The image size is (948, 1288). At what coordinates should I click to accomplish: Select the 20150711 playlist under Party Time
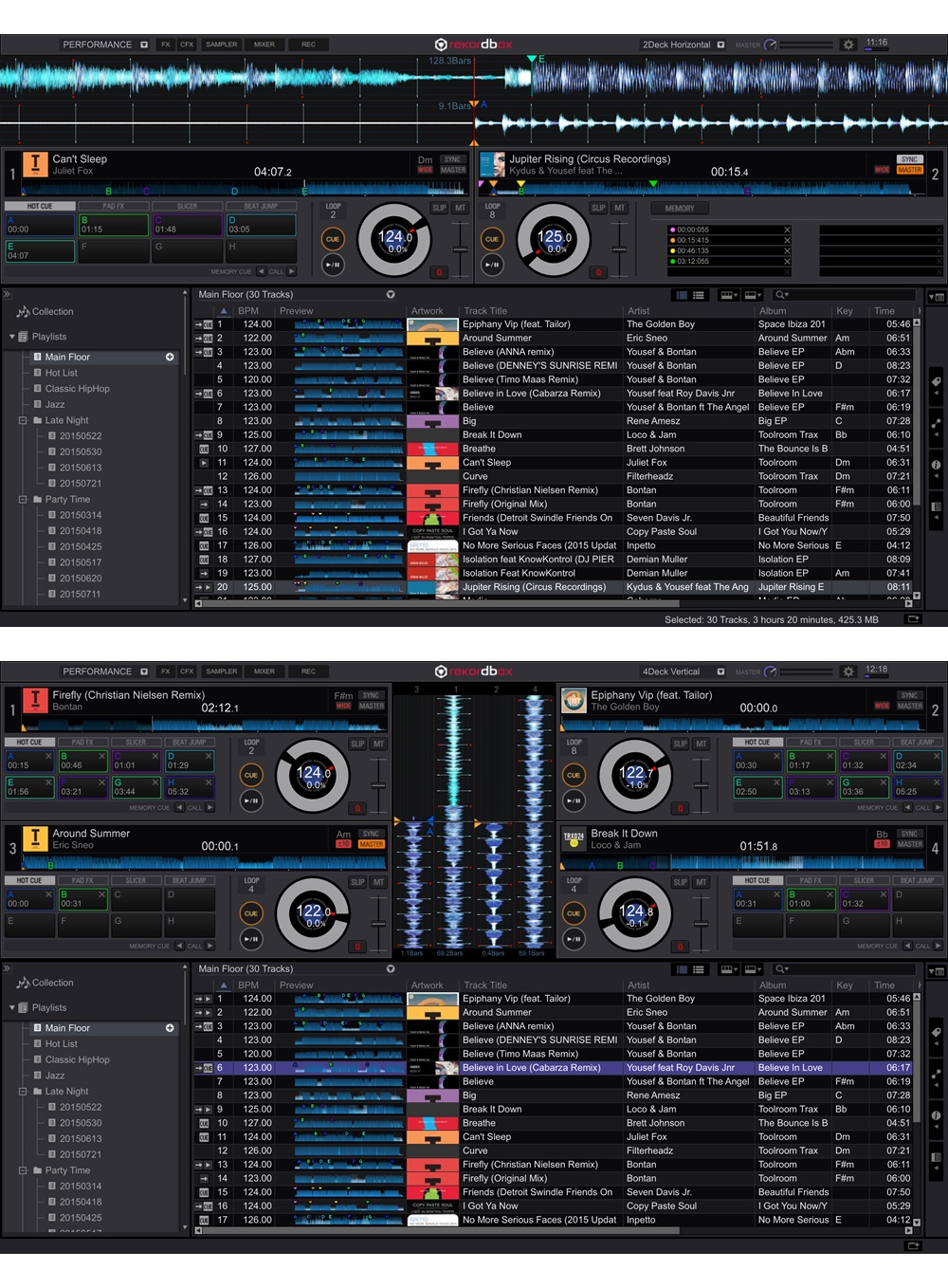[x=81, y=594]
